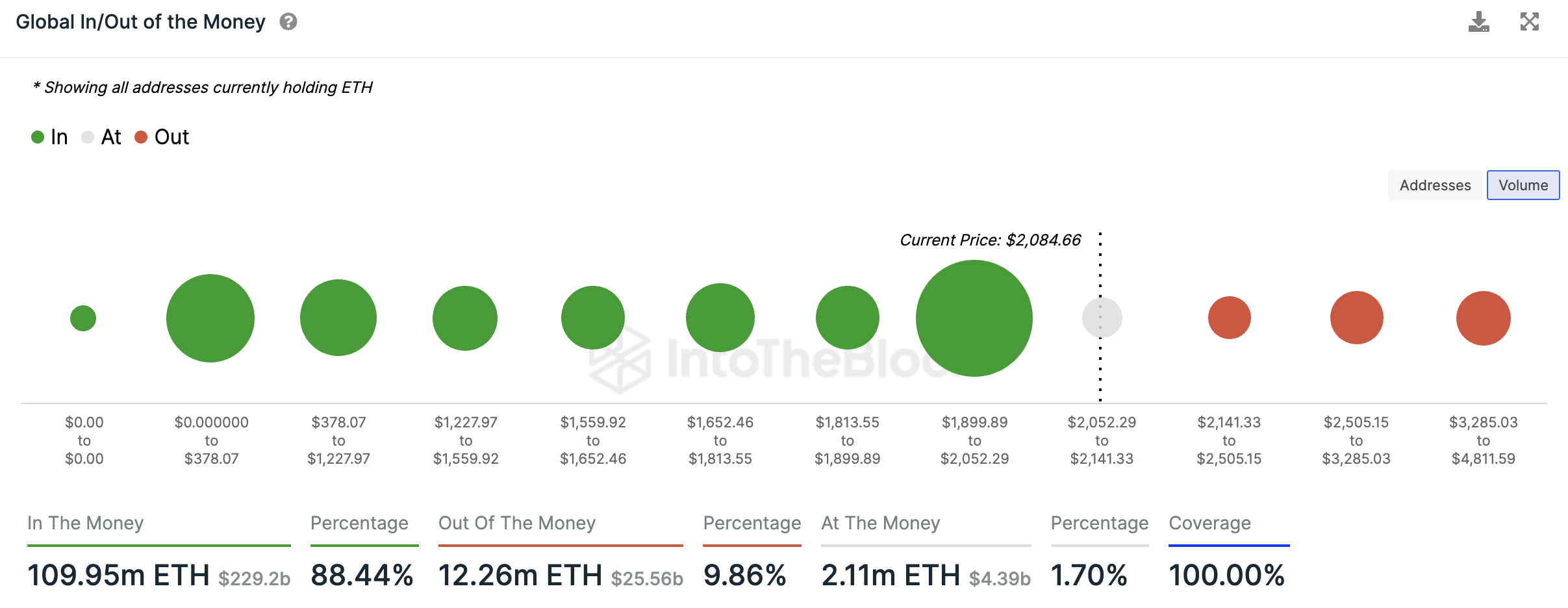The height and width of the screenshot is (608, 1568).
Task: Click the In The Money heading
Action: point(86,523)
